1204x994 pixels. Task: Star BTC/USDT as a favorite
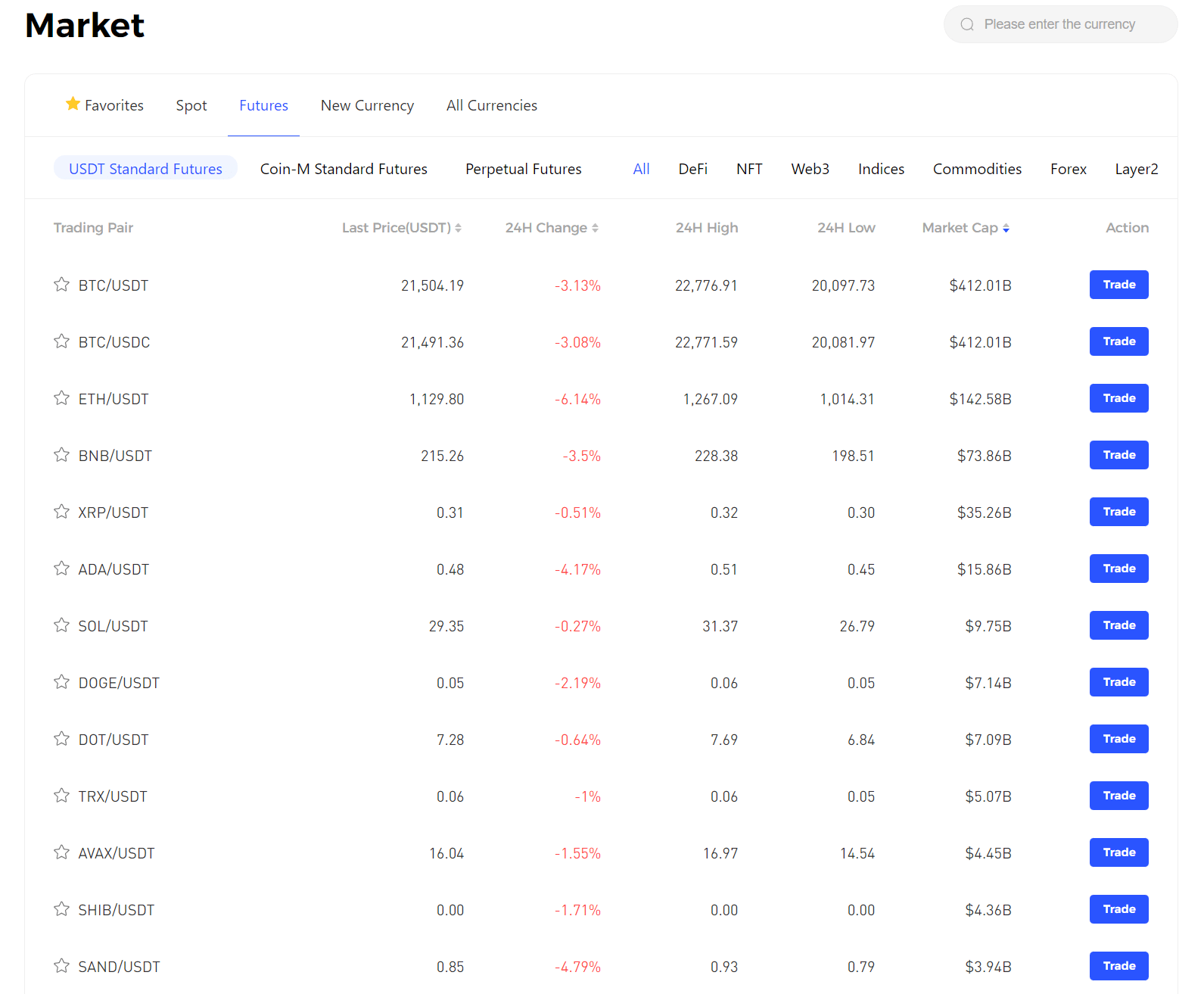61,285
